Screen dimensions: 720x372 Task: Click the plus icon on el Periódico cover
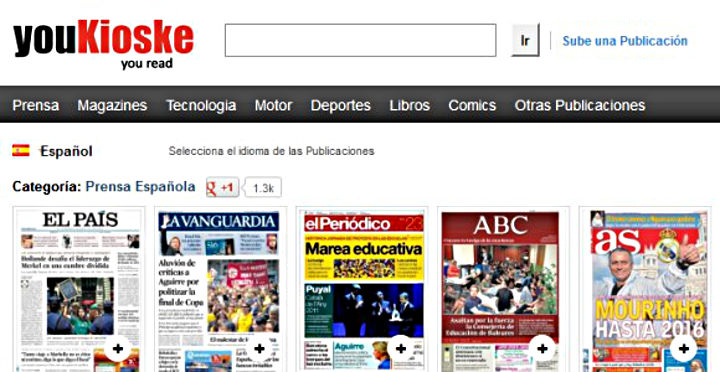pos(401,349)
